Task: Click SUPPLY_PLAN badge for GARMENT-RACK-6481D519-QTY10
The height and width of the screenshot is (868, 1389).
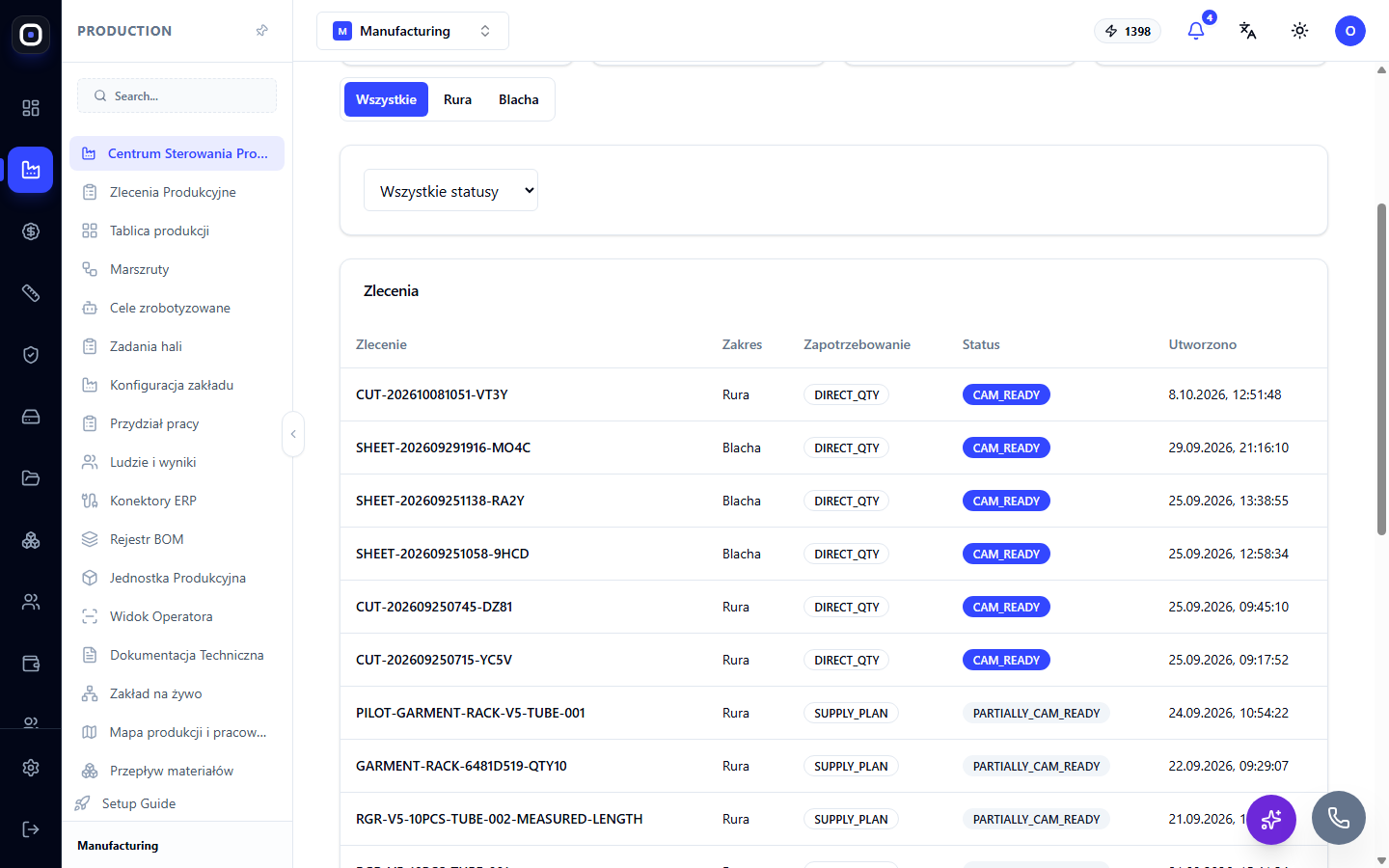Action: coord(851,766)
